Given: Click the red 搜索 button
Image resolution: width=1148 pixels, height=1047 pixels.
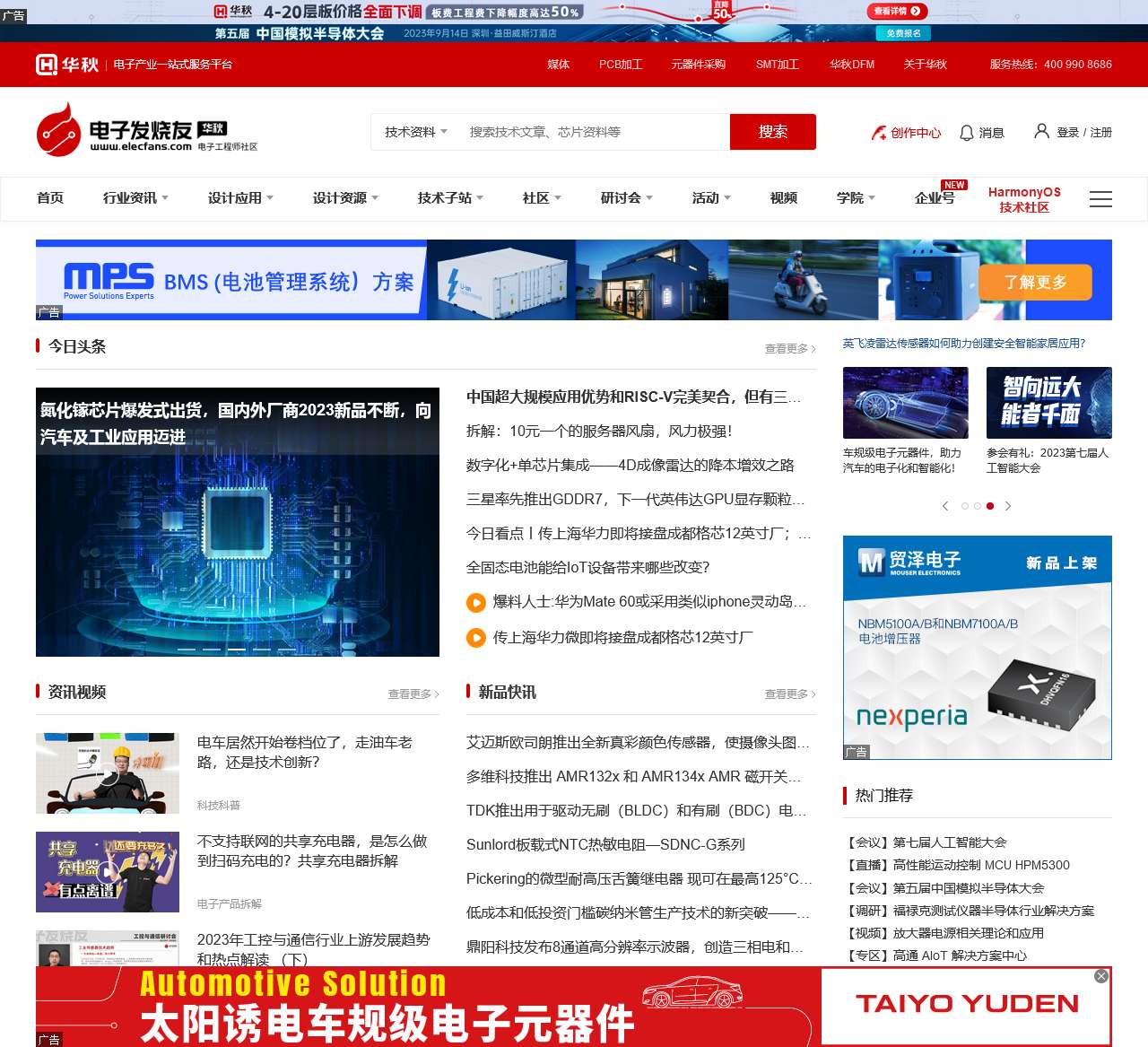Looking at the screenshot, I should tap(773, 132).
